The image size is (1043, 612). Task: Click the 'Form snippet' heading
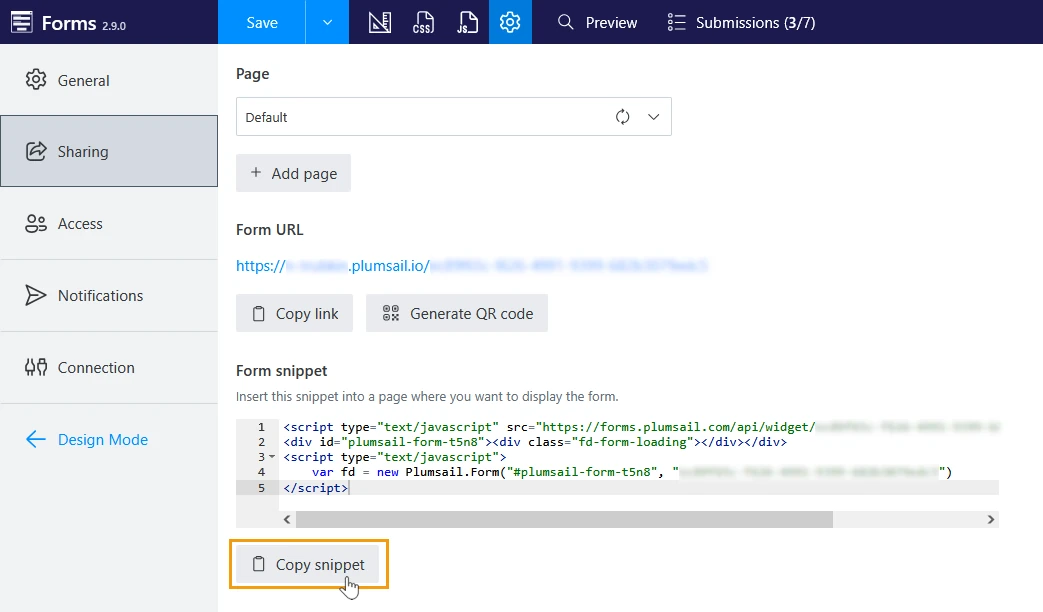pyautogui.click(x=281, y=371)
